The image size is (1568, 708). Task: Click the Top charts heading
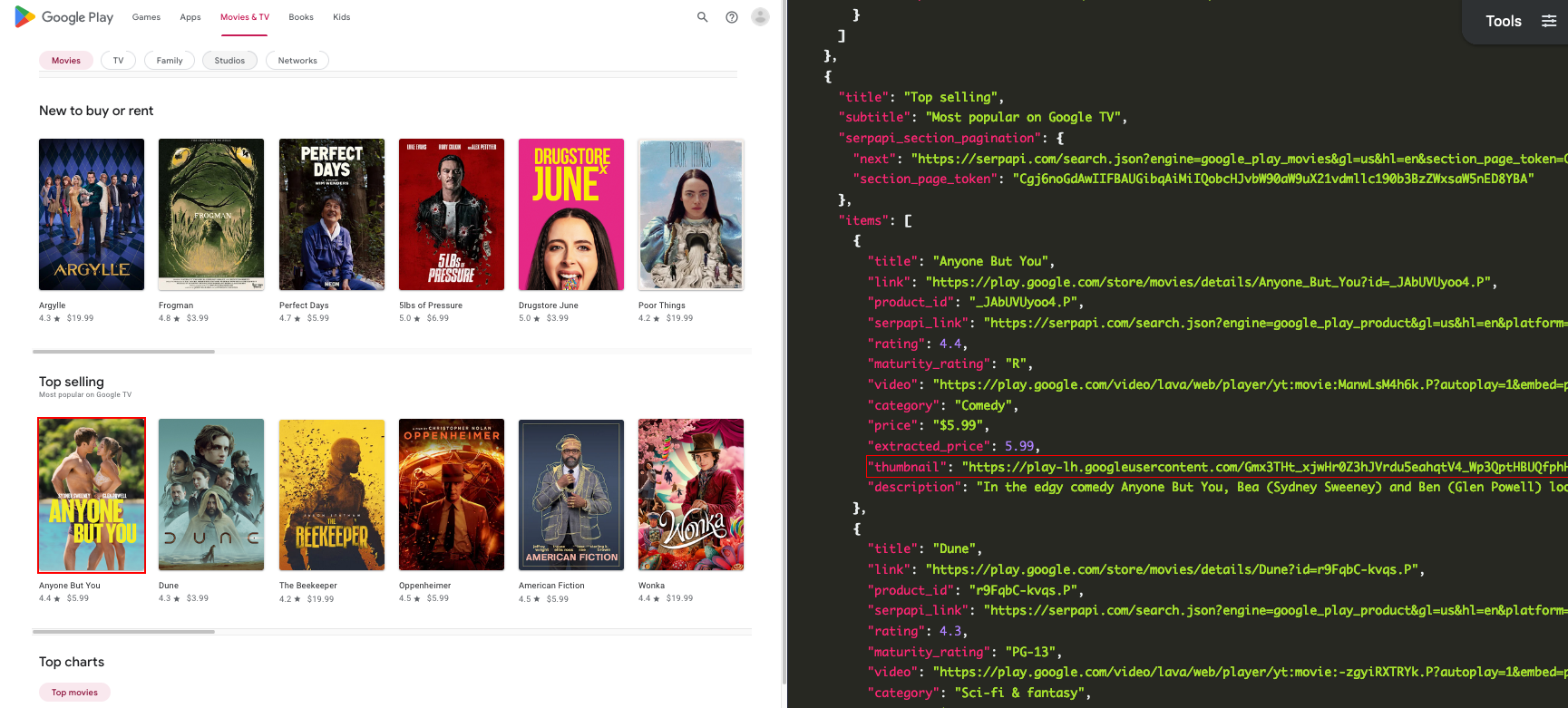click(x=72, y=662)
